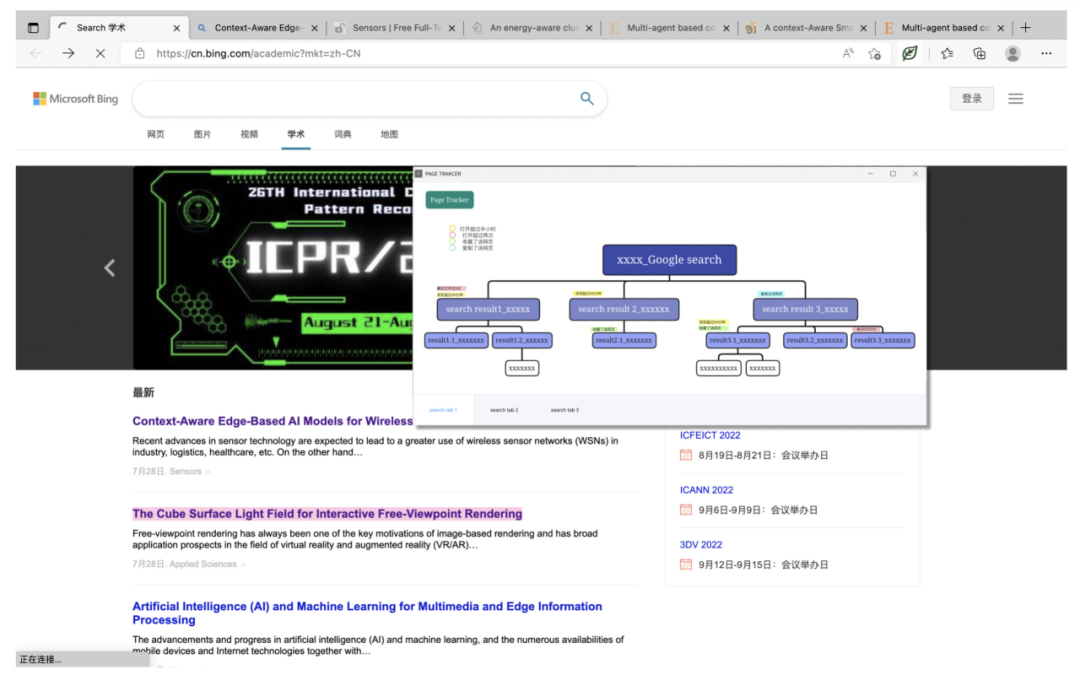Click the browser forward arrow
The height and width of the screenshot is (675, 1080).
pos(68,53)
